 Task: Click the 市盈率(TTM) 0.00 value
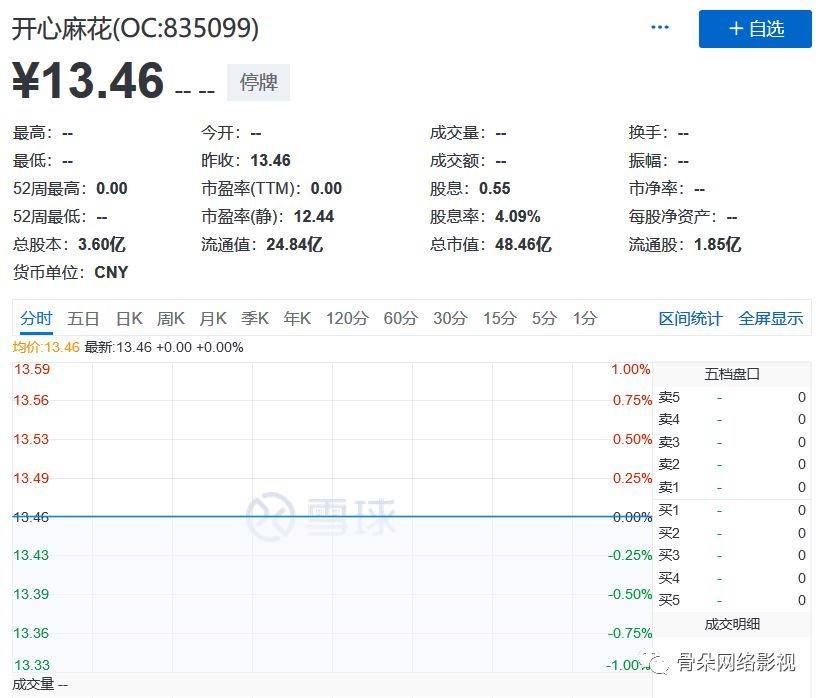click(x=326, y=188)
